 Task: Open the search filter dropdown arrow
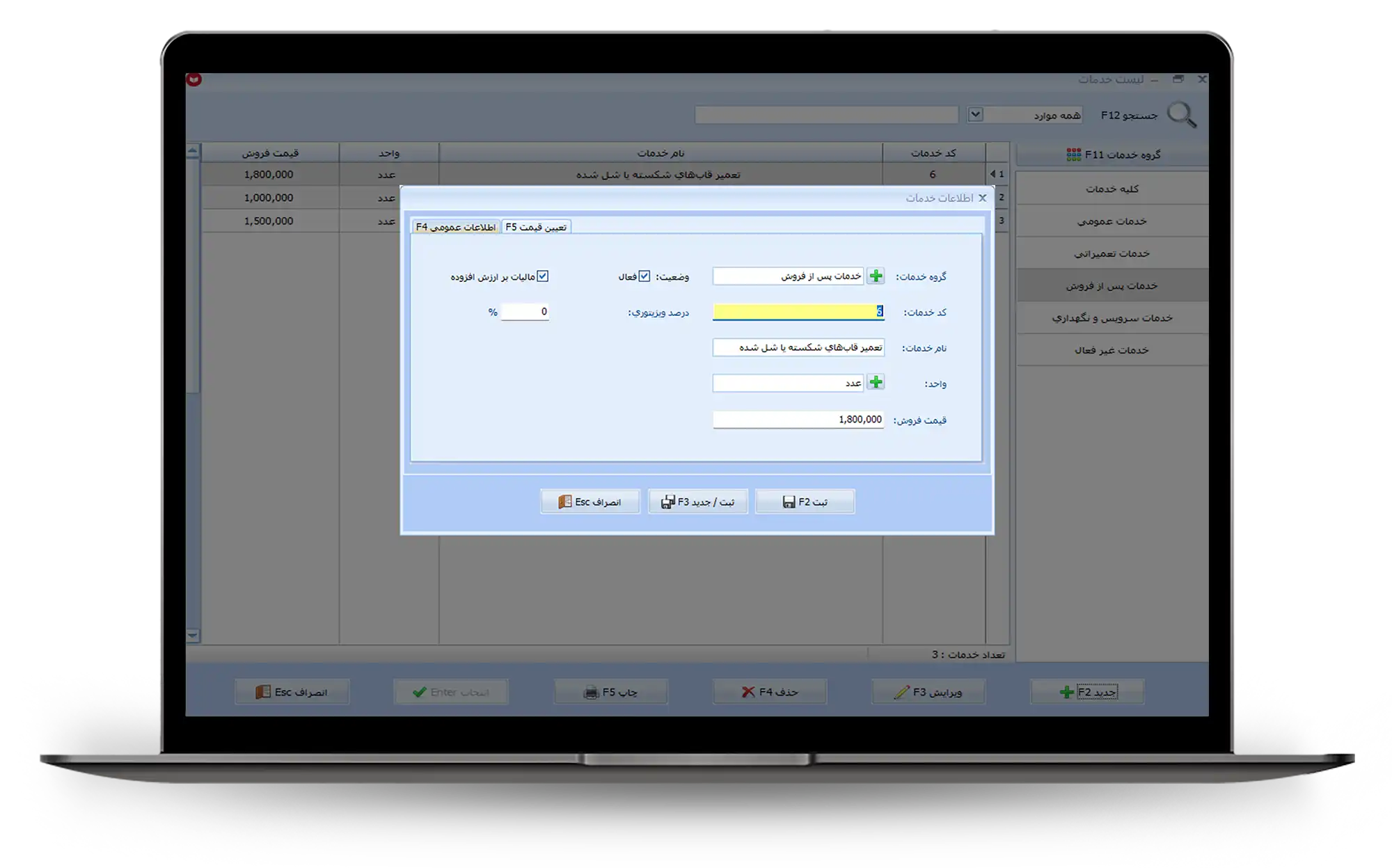(975, 114)
